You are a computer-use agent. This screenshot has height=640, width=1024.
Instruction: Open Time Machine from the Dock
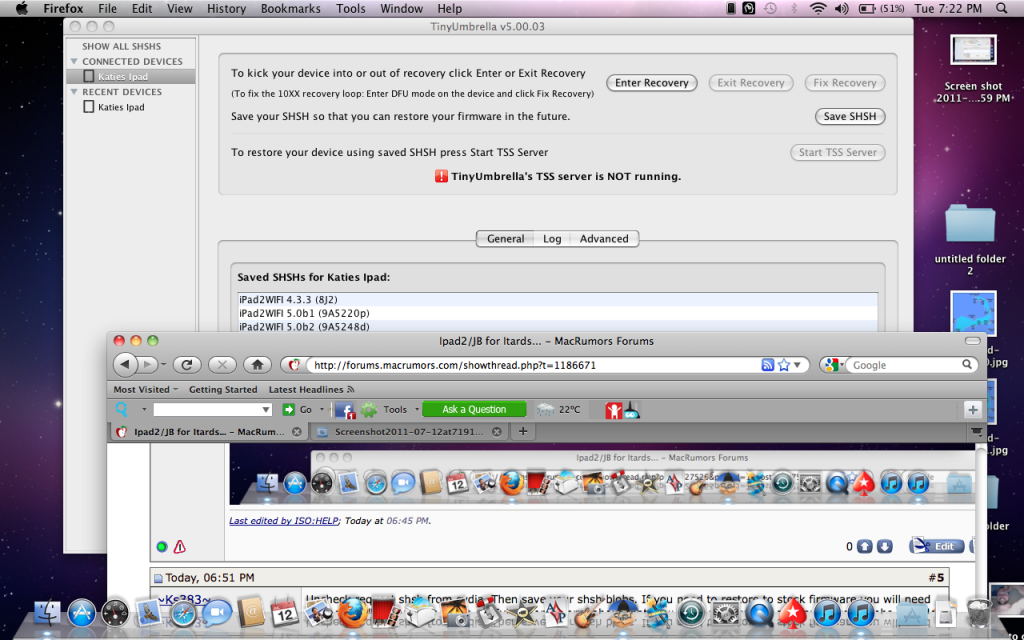[x=691, y=613]
